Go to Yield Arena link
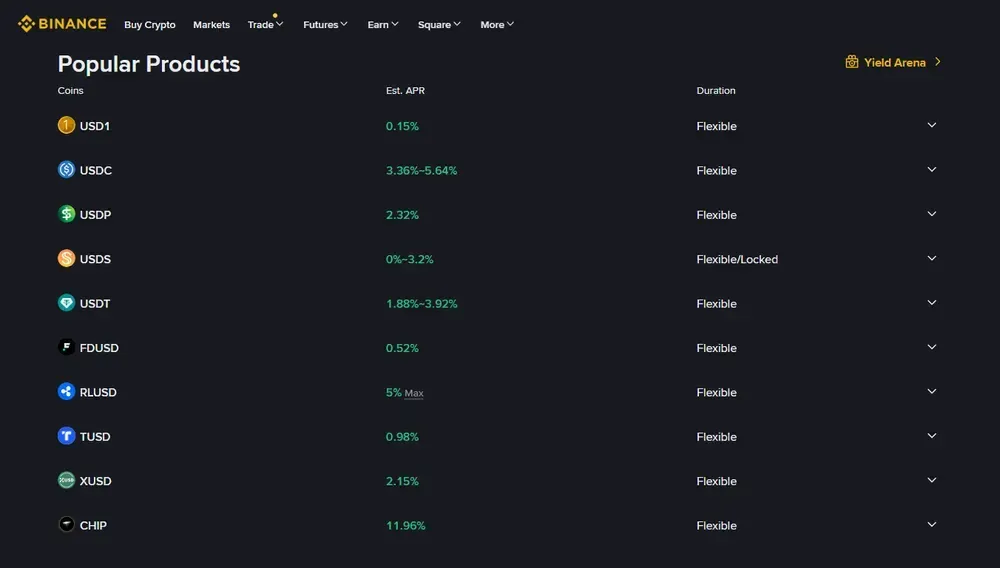 [894, 62]
